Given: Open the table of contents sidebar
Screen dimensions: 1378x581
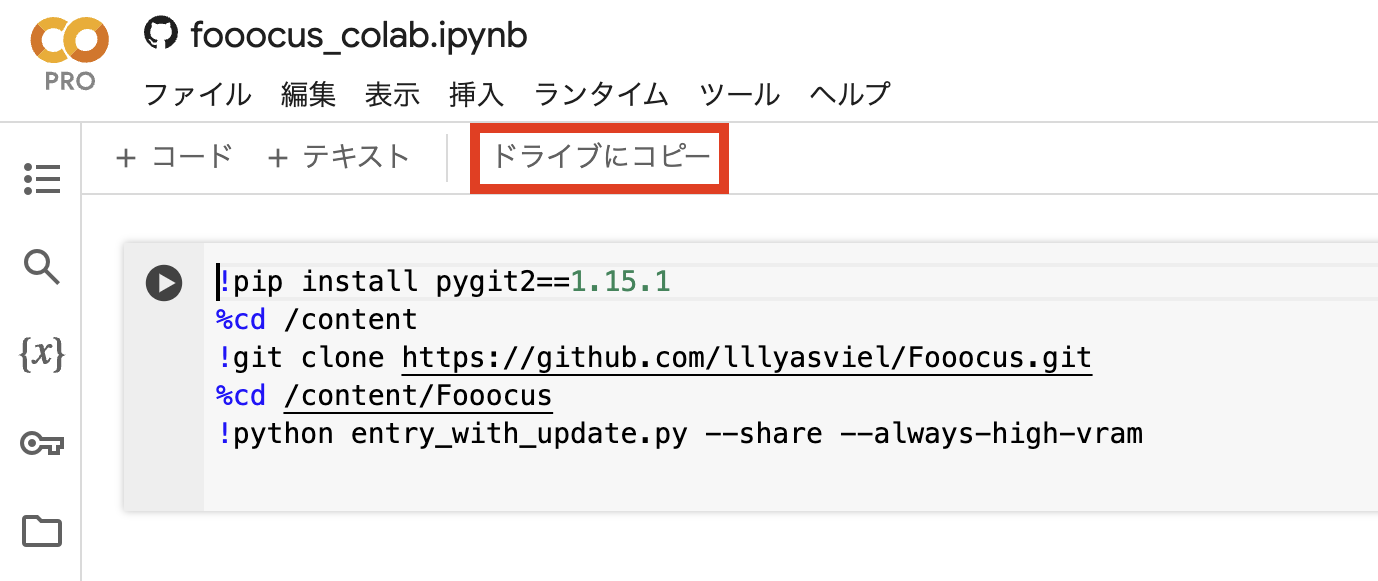Looking at the screenshot, I should tap(41, 179).
